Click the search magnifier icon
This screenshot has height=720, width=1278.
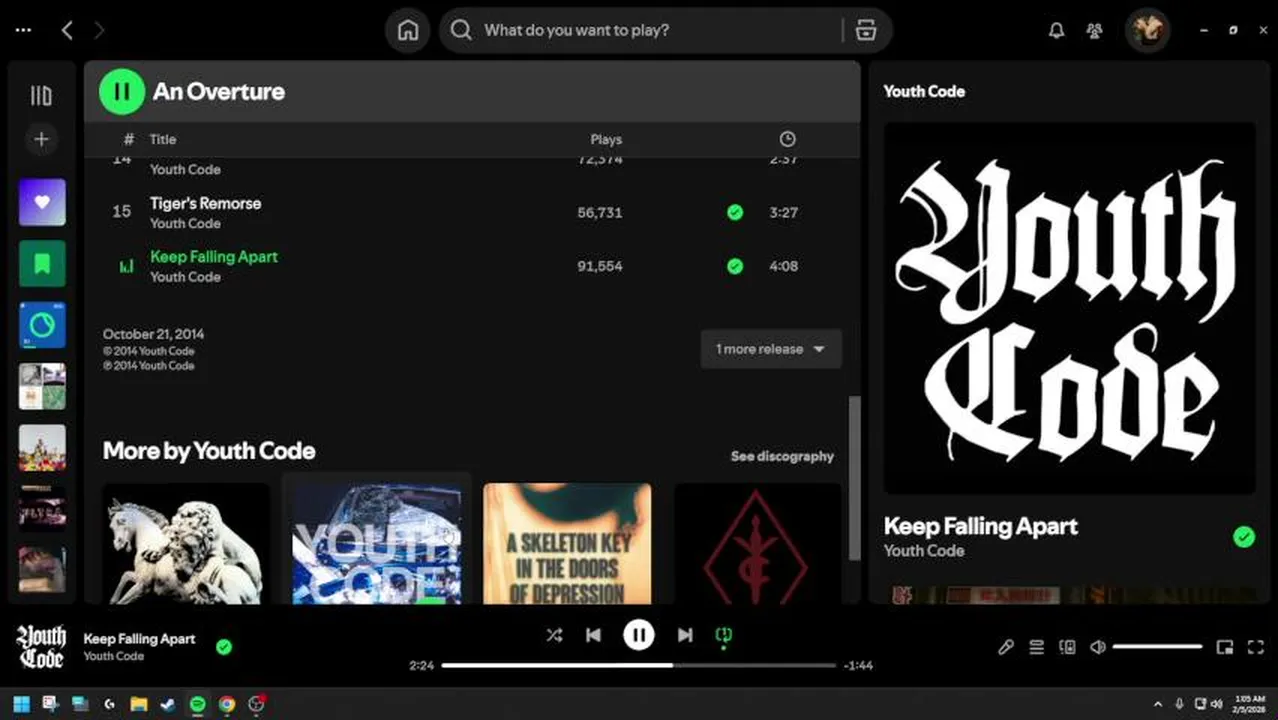(461, 30)
